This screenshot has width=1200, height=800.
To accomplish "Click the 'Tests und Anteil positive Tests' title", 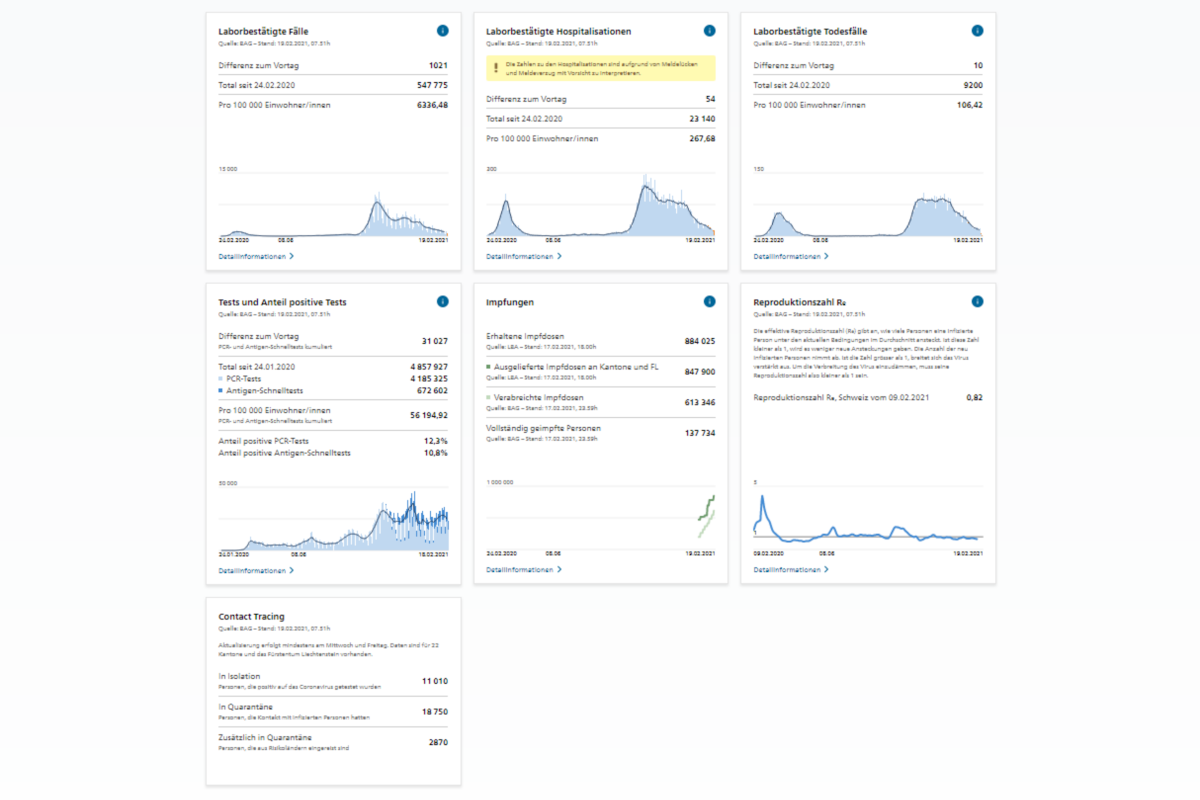I will coord(283,301).
